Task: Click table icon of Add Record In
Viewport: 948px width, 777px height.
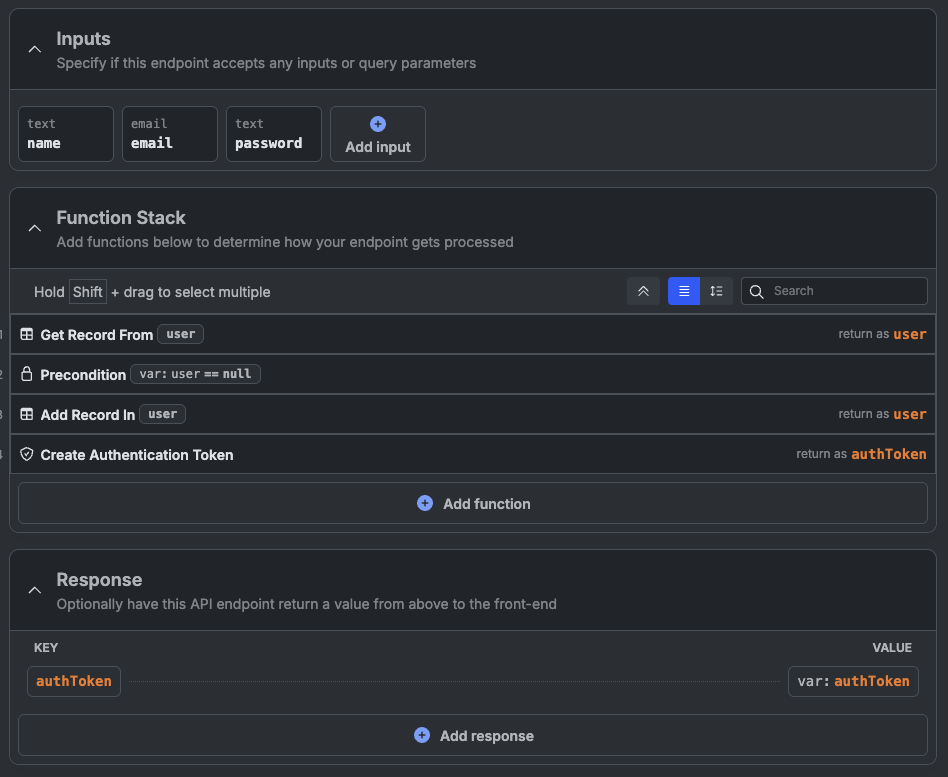Action: [27, 414]
